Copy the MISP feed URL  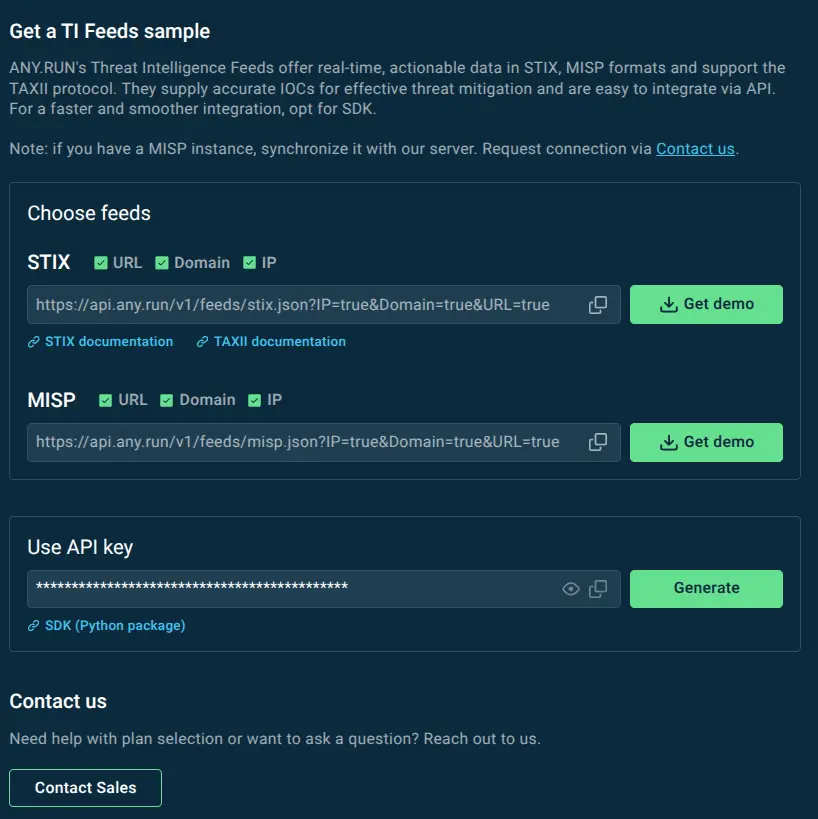pyautogui.click(x=598, y=442)
